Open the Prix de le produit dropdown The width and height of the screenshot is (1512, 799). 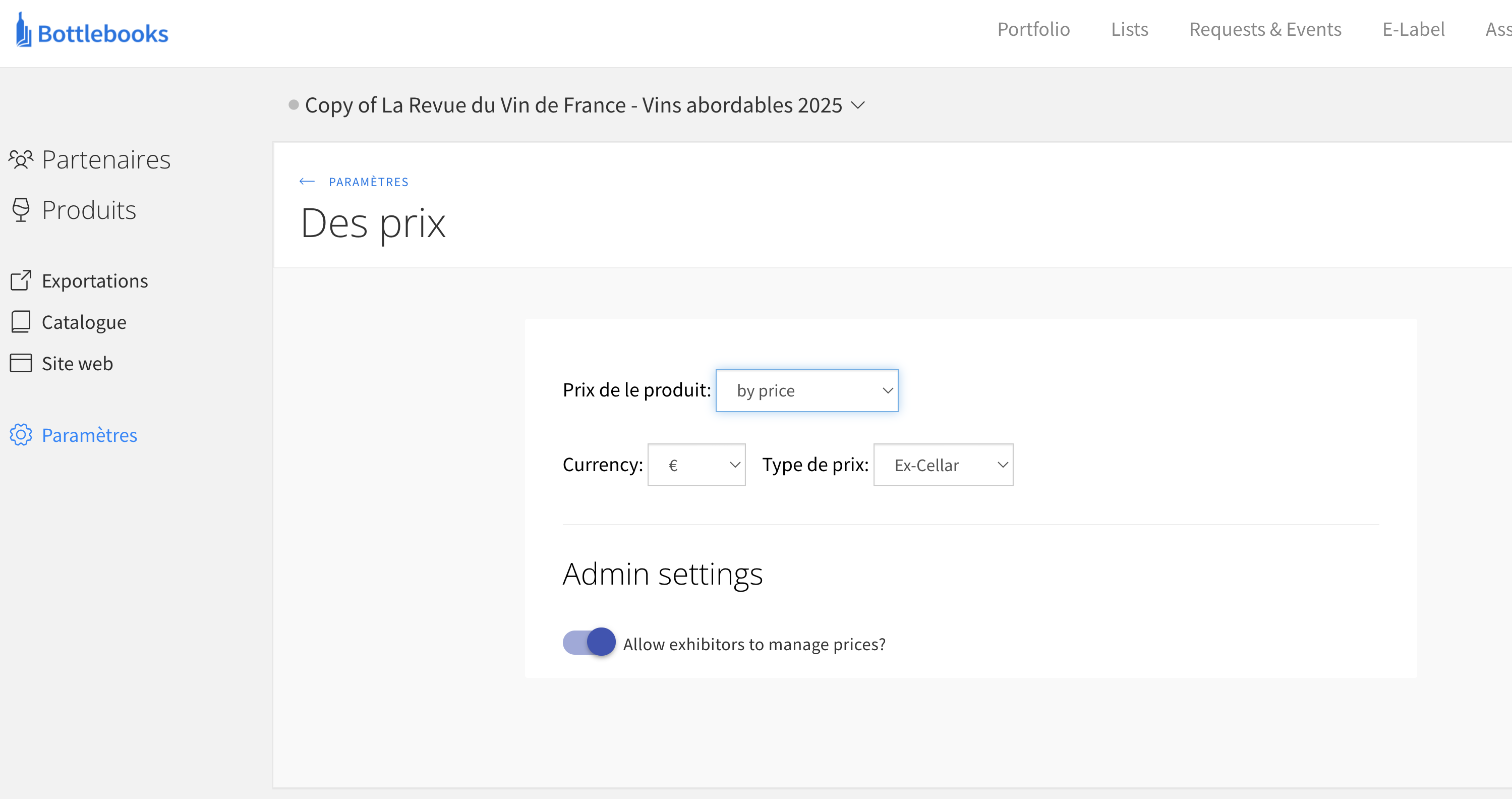pyautogui.click(x=806, y=391)
